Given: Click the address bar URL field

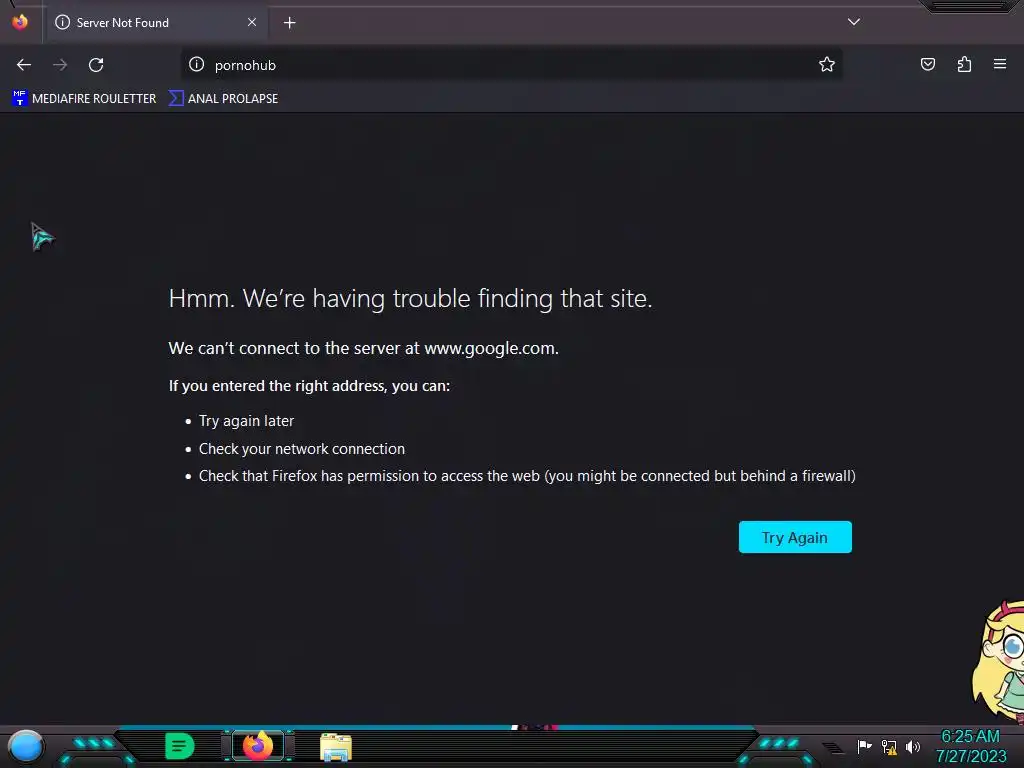Looking at the screenshot, I should point(509,65).
